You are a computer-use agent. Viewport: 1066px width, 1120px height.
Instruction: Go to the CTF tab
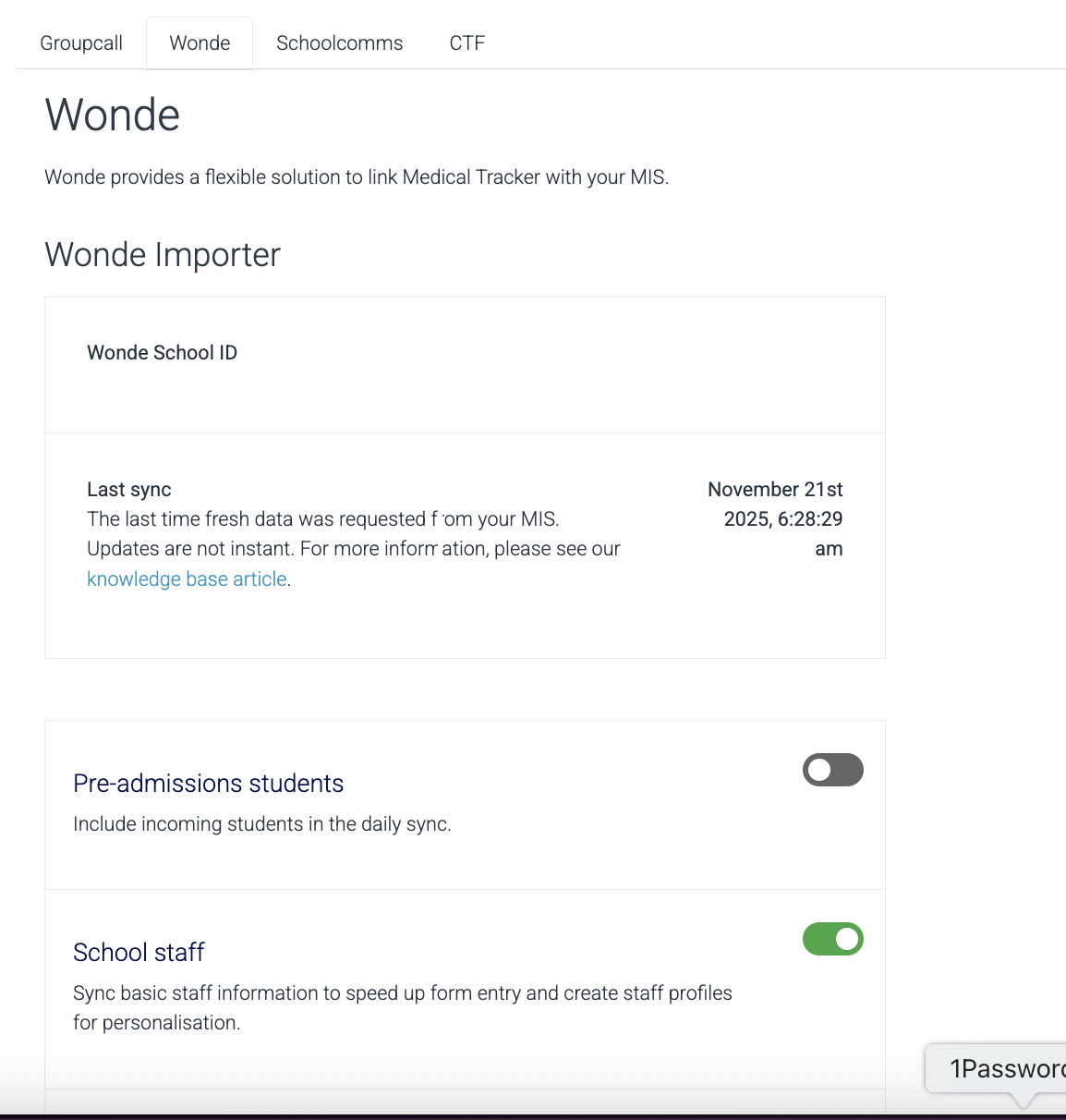point(466,43)
